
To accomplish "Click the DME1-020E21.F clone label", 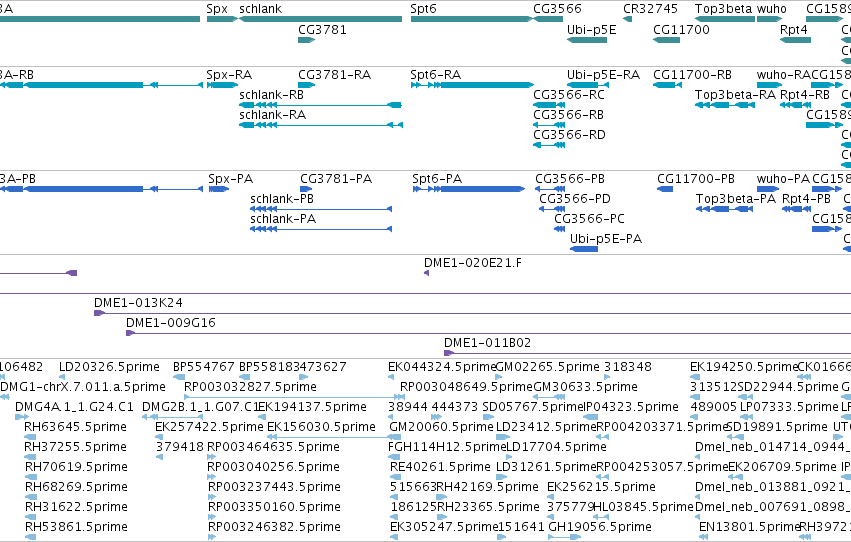I will coord(473,263).
